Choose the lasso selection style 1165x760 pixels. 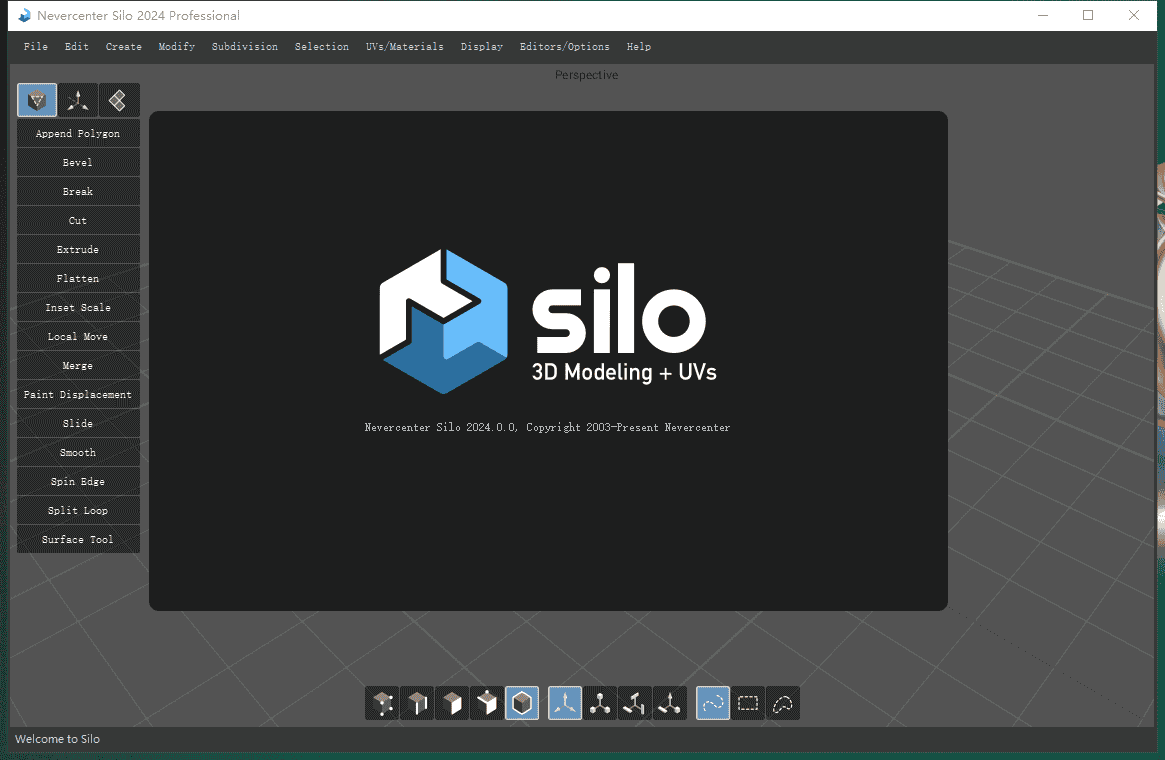tap(783, 704)
